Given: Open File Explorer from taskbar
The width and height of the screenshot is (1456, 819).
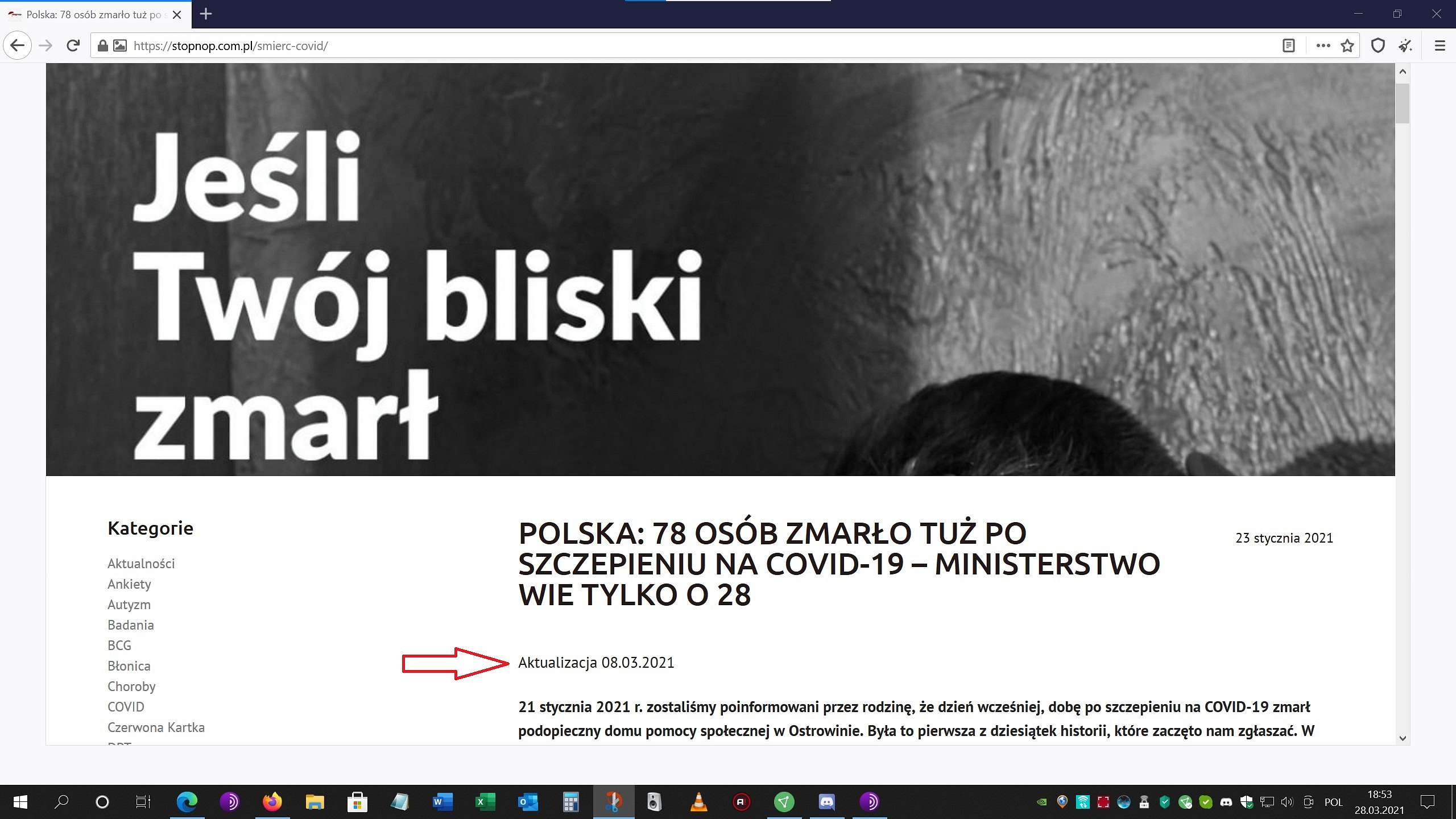Looking at the screenshot, I should pyautogui.click(x=315, y=802).
